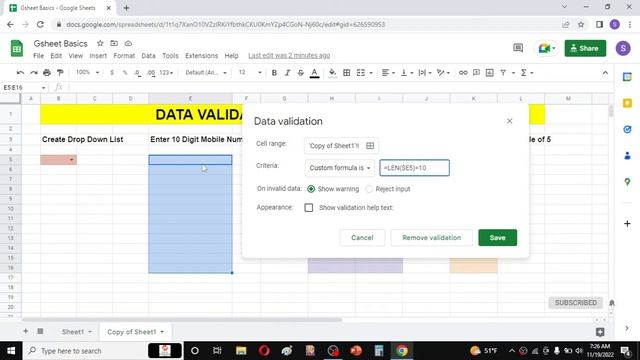Open the zoom 100% dropdown
The height and width of the screenshot is (360, 640).
(87, 73)
